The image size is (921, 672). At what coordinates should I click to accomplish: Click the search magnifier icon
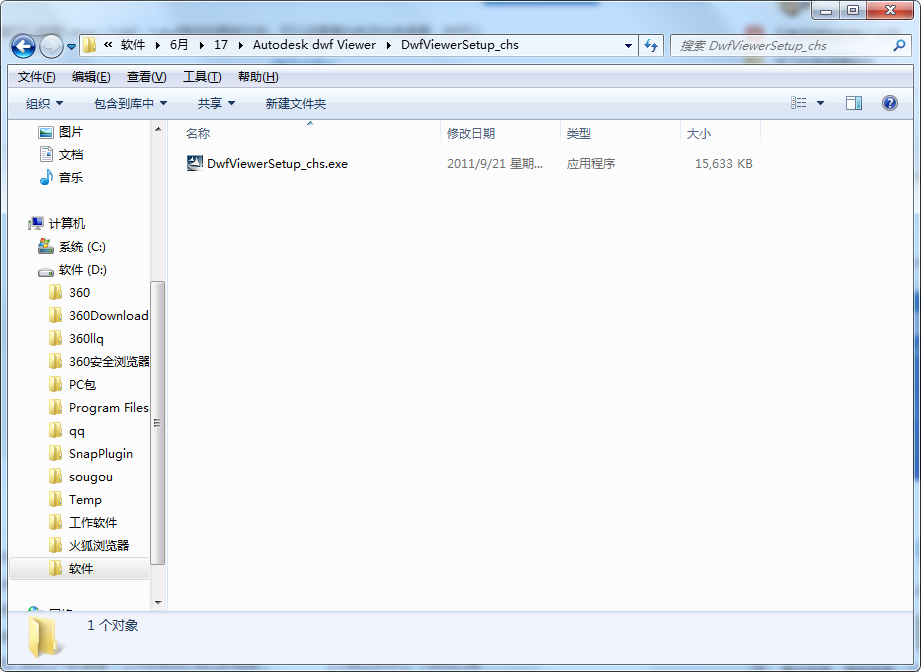[x=899, y=45]
